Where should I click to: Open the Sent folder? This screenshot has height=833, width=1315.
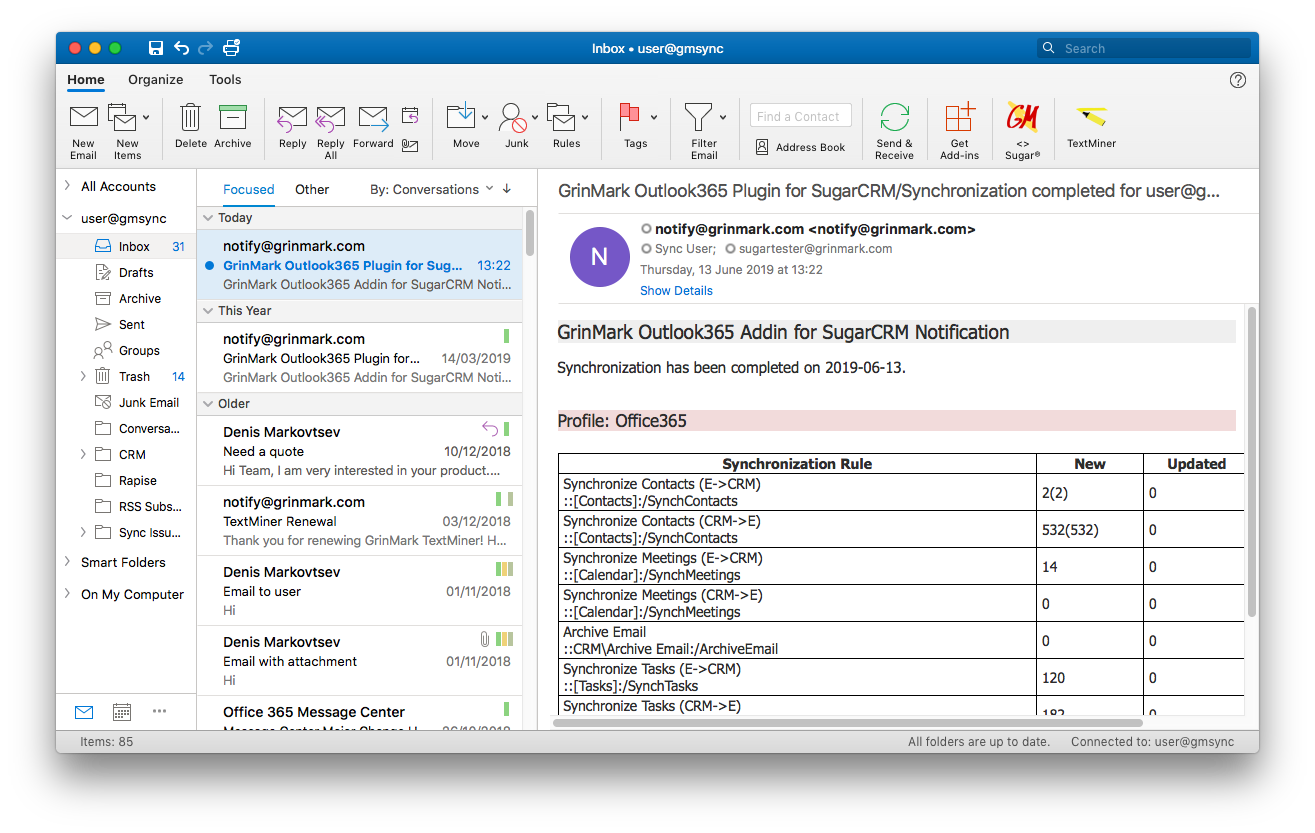[x=126, y=324]
